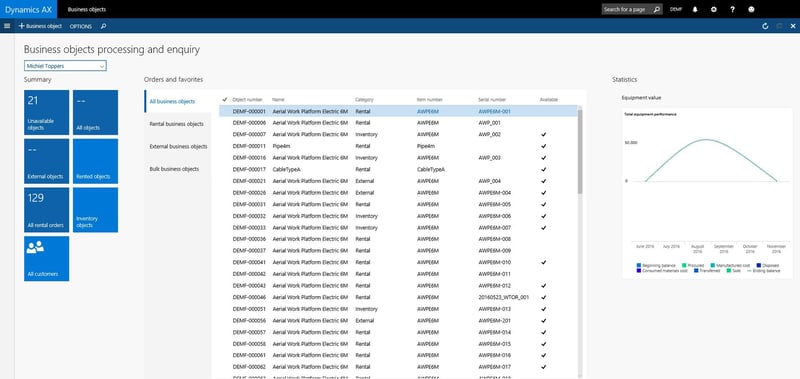
Task: Click the action bar search magnifier icon
Action: click(103, 26)
